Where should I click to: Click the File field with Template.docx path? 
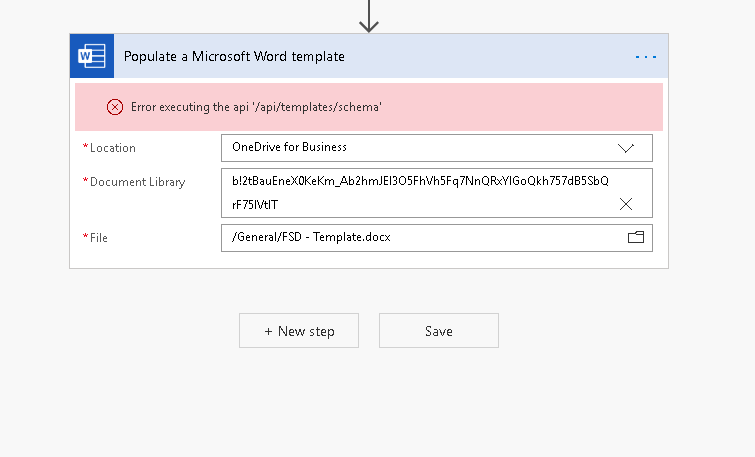(x=437, y=237)
